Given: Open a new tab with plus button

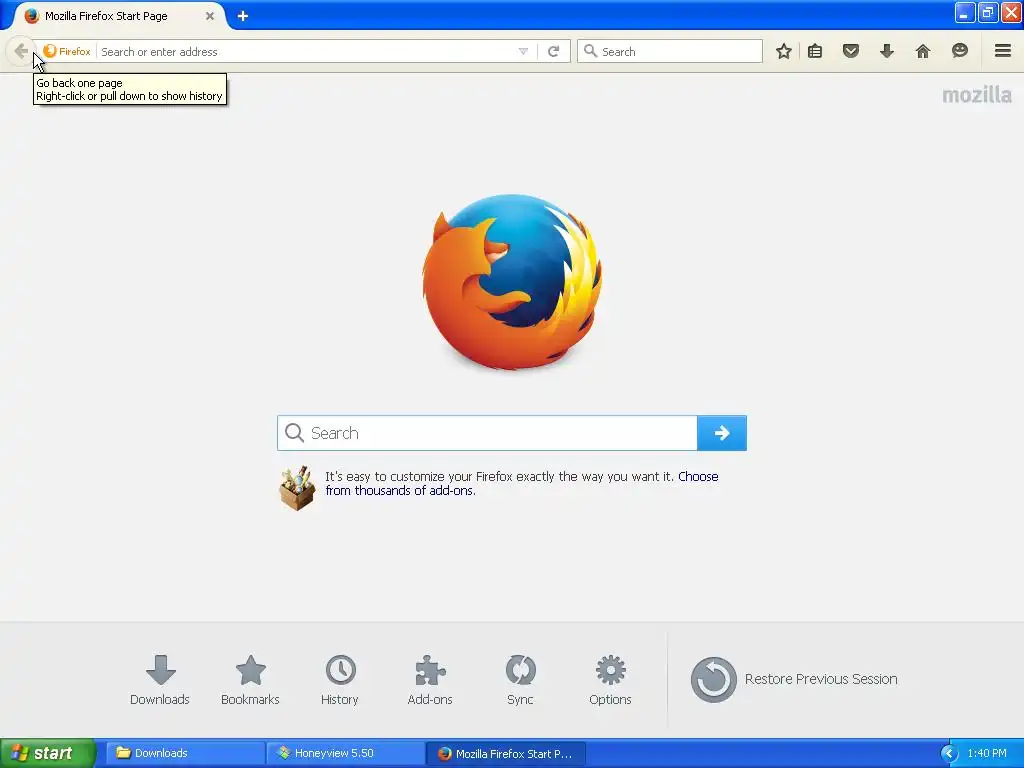Looking at the screenshot, I should 242,16.
